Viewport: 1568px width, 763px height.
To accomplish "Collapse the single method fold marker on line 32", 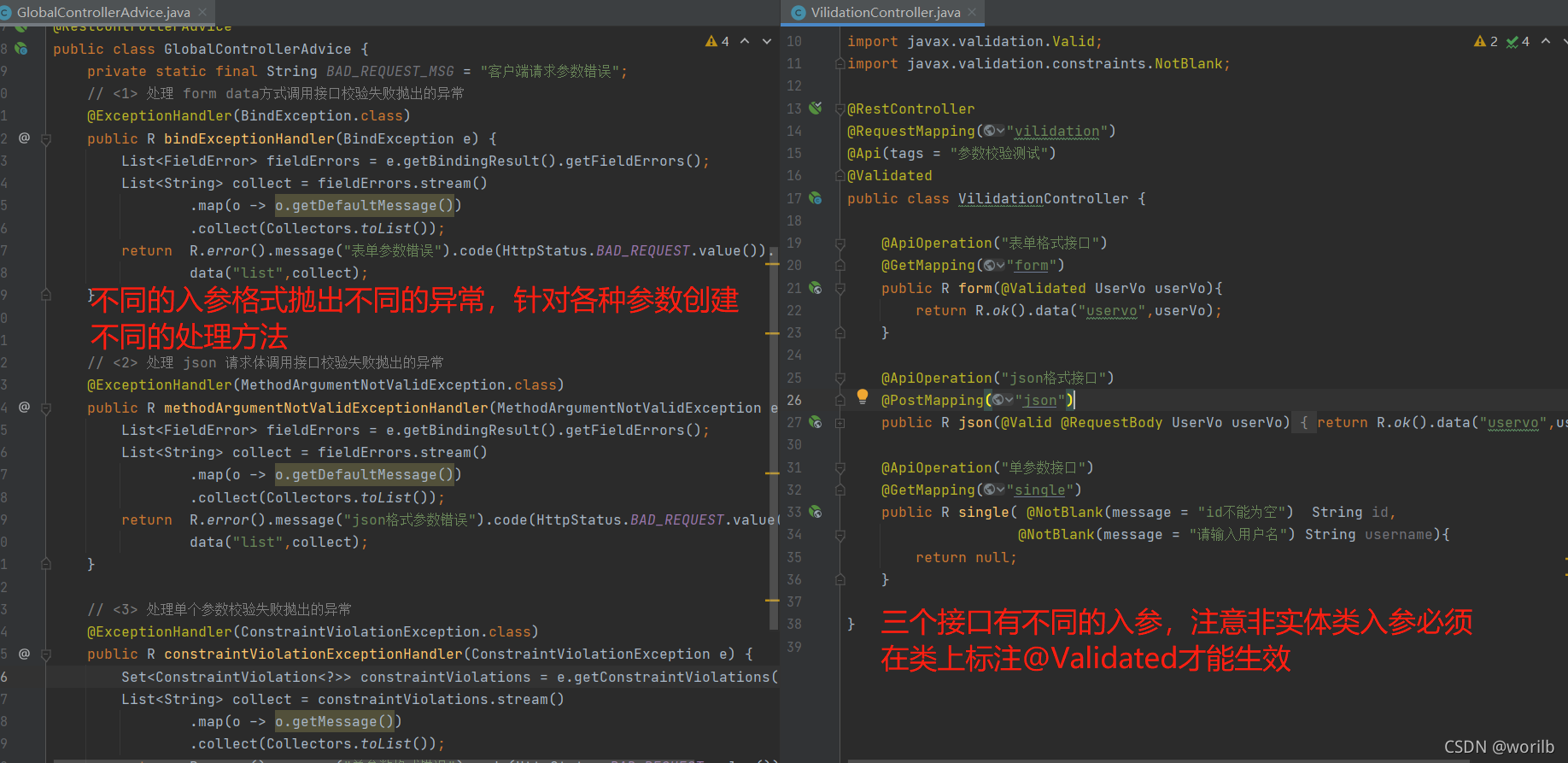I will coord(840,490).
